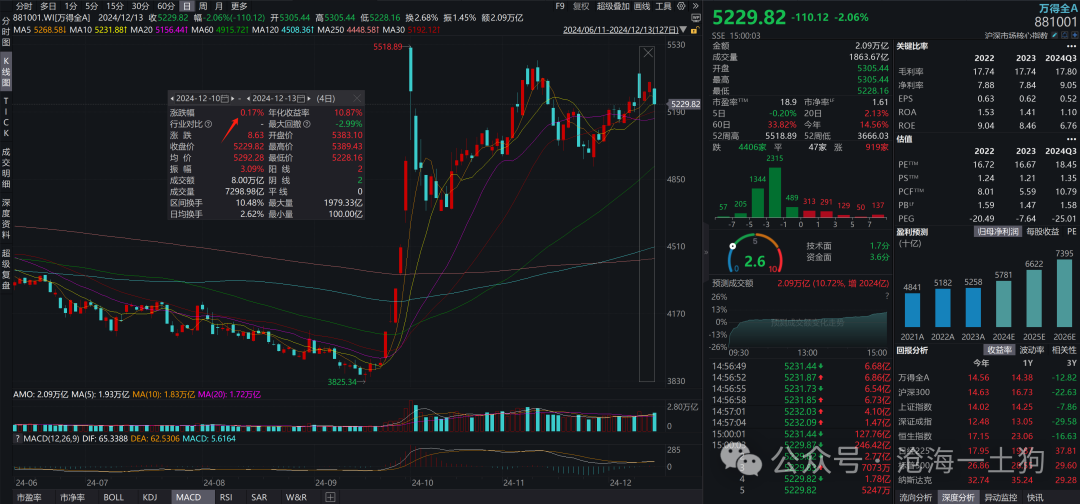
Task: Open the 更多 periods dropdown
Action: [239, 6]
